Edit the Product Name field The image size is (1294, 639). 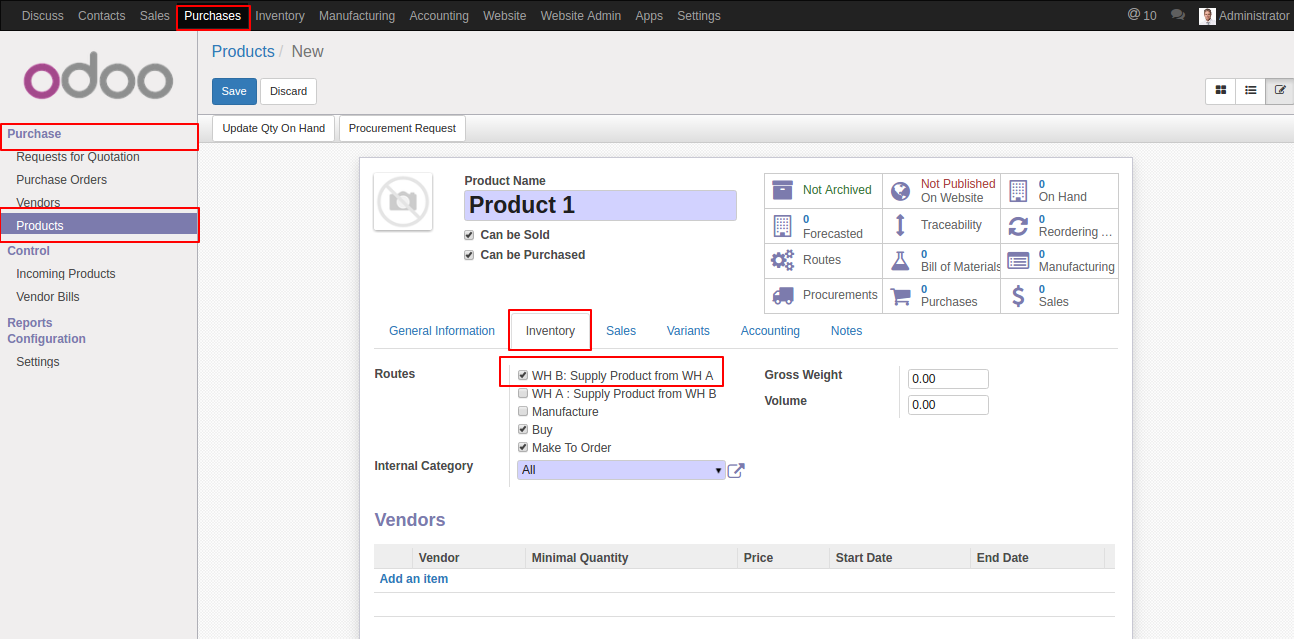pos(600,205)
